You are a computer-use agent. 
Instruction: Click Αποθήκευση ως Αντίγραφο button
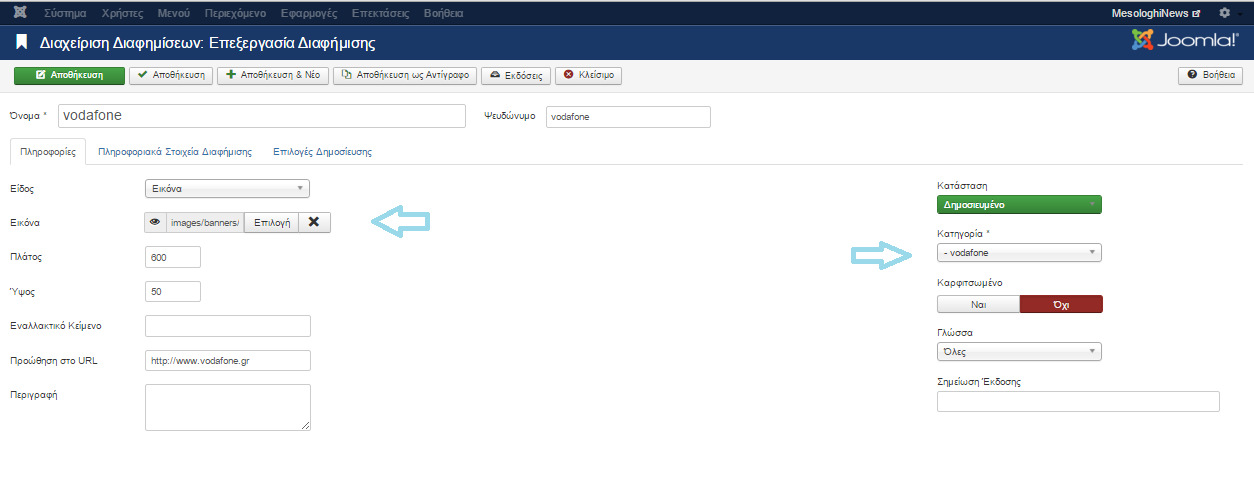pos(404,75)
